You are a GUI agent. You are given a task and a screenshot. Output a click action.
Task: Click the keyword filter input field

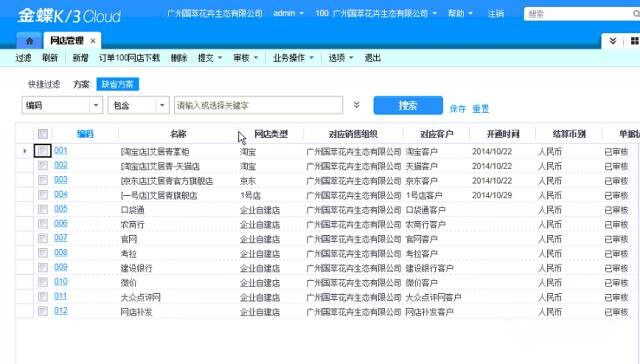258,105
